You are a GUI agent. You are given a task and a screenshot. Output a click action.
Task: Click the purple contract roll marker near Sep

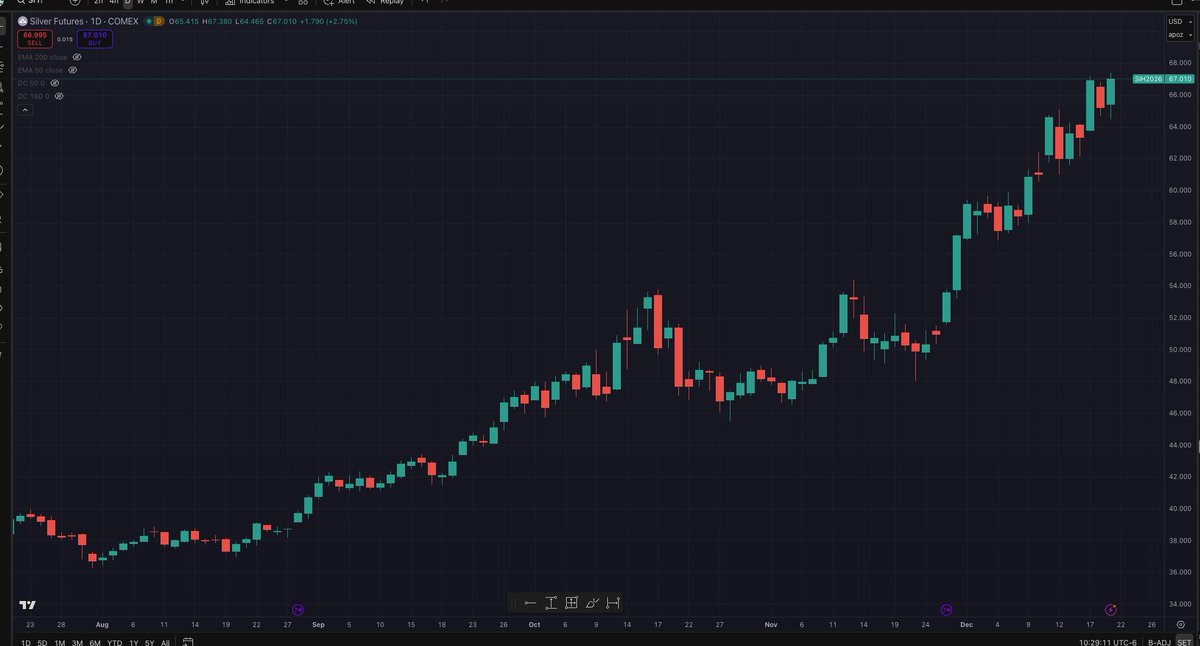(298, 609)
